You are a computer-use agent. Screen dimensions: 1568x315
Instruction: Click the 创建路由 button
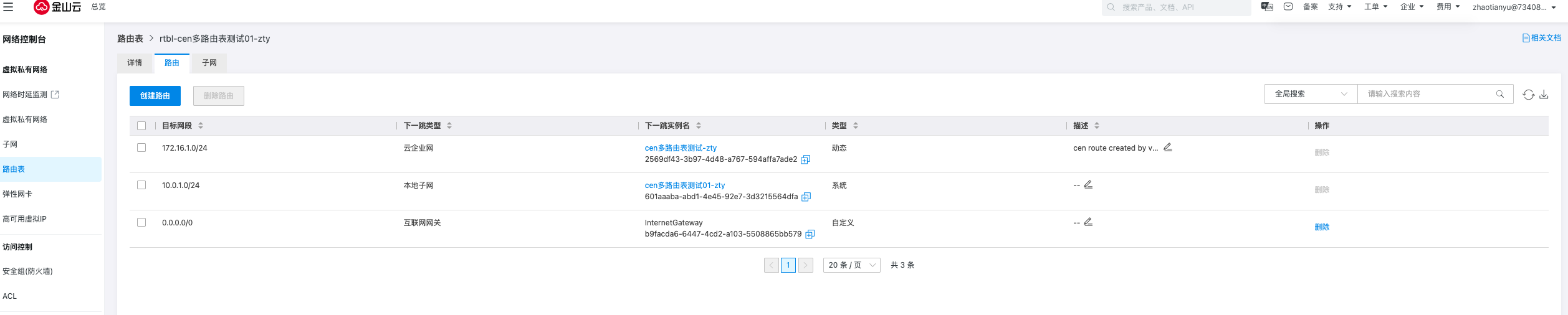(x=155, y=96)
